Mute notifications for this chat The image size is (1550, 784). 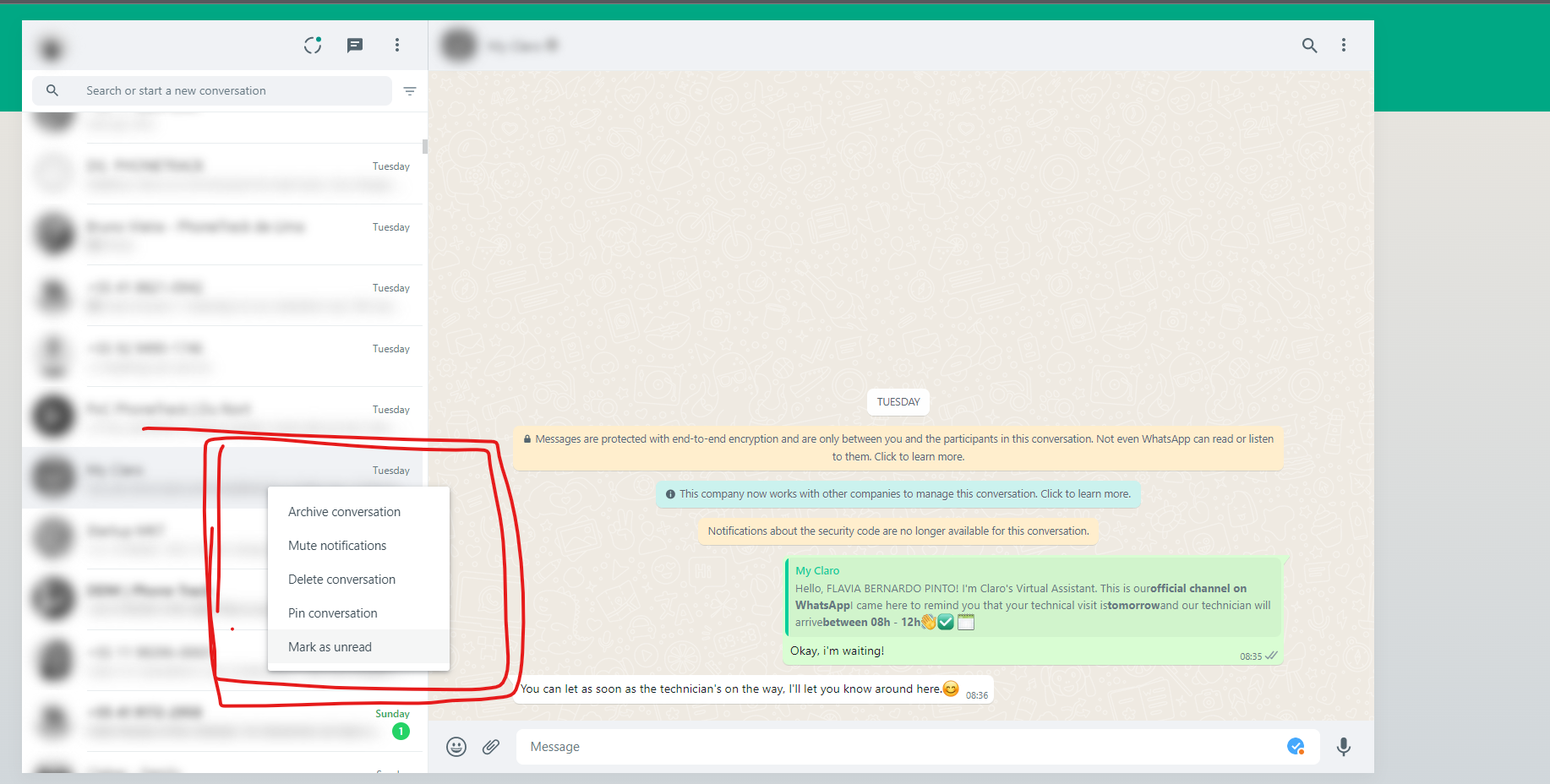[x=337, y=545]
